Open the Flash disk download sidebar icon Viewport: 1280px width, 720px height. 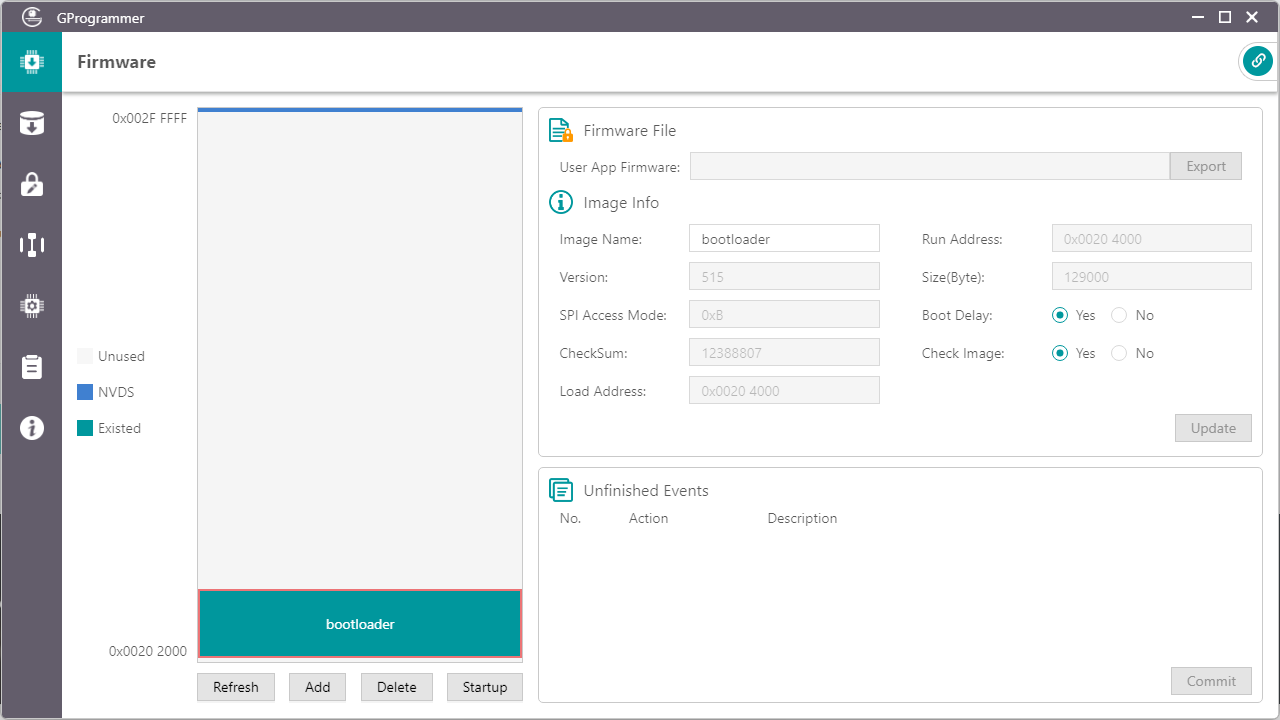[x=32, y=124]
